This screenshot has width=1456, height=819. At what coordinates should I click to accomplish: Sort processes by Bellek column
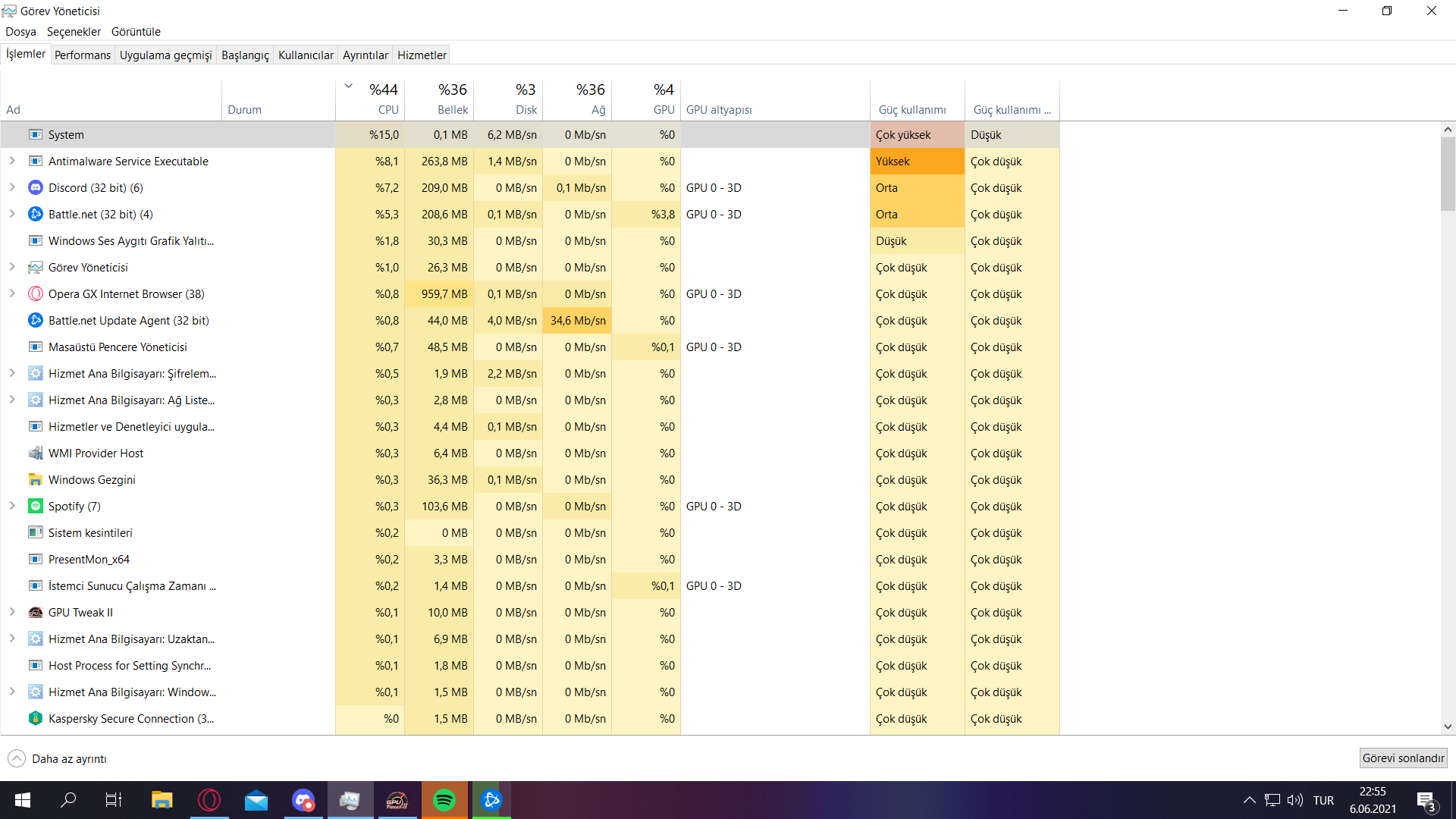point(452,109)
